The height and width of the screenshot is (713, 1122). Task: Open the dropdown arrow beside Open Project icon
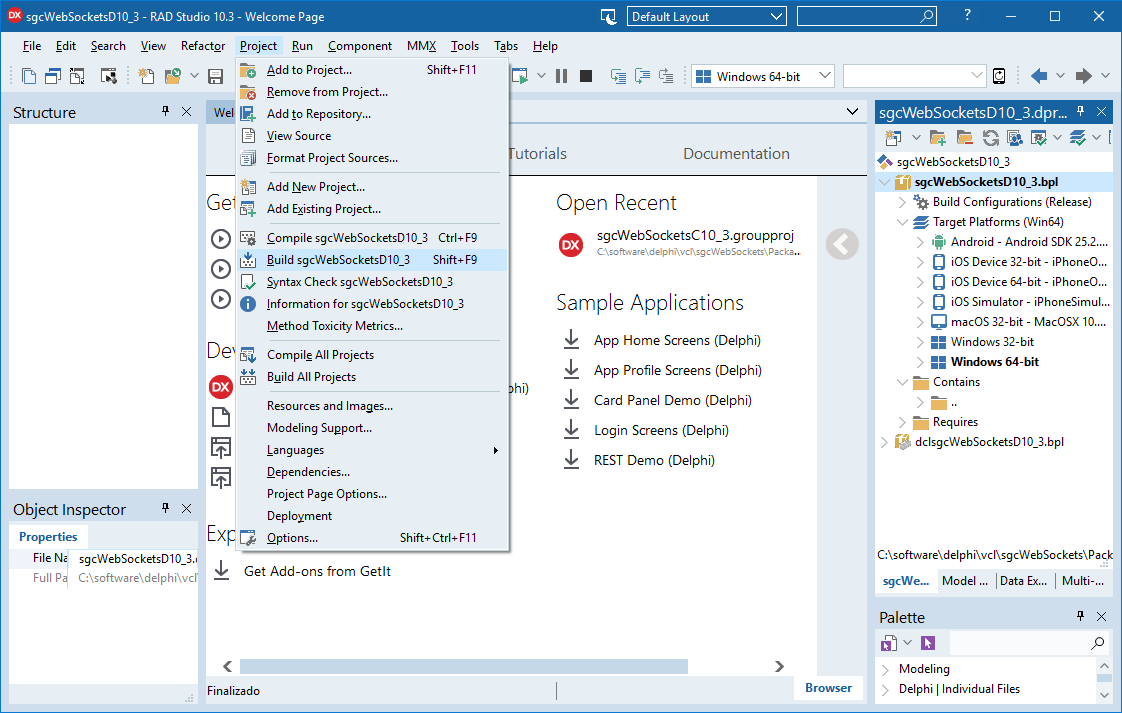tap(194, 76)
